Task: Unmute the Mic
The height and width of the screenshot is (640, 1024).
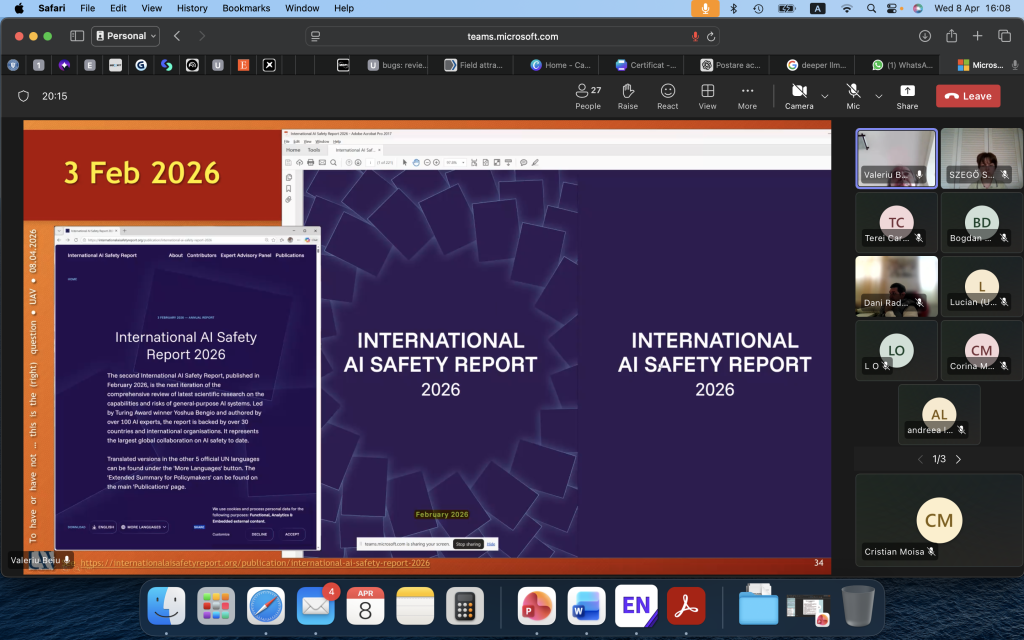Action: click(853, 97)
